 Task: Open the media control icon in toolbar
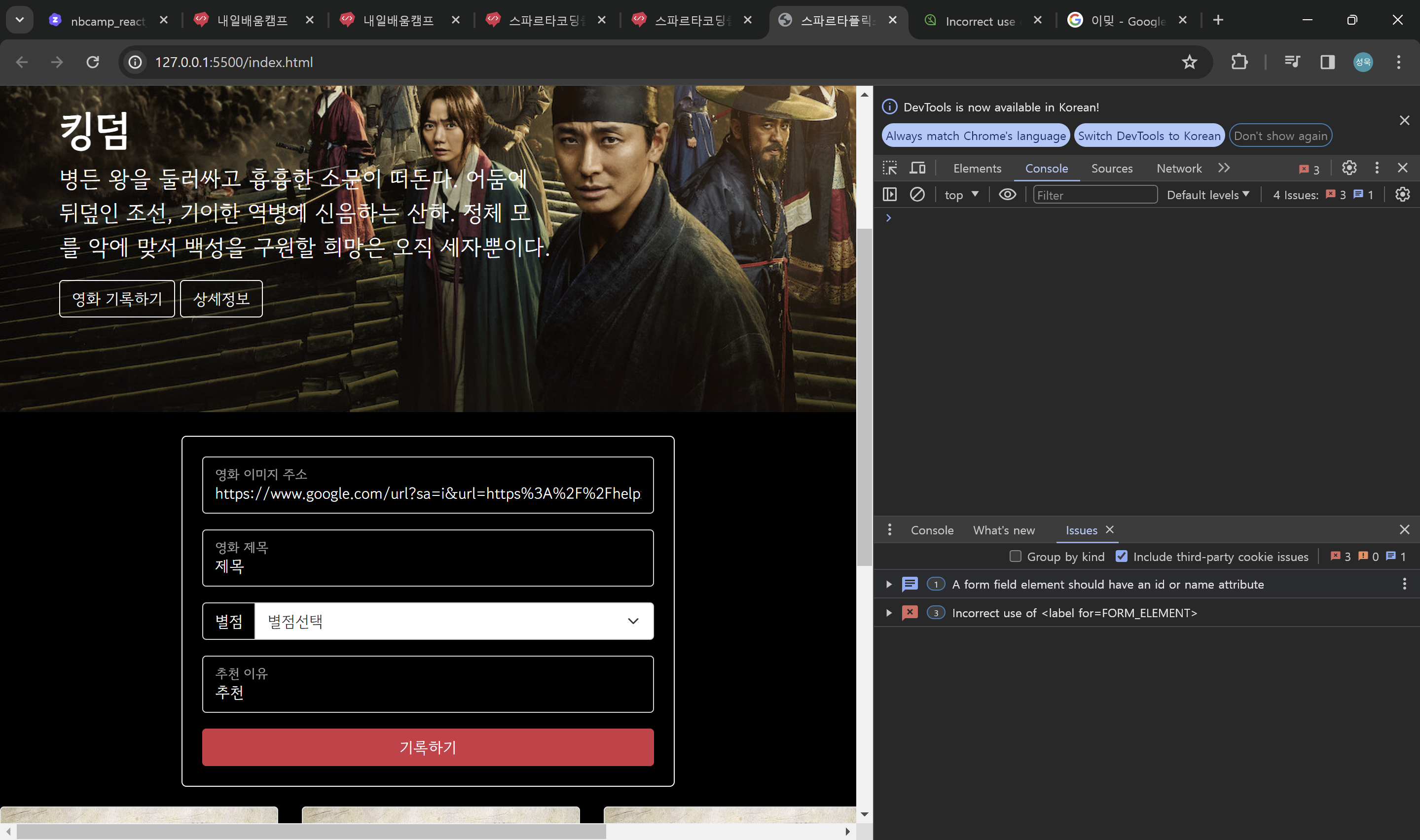tap(1292, 62)
